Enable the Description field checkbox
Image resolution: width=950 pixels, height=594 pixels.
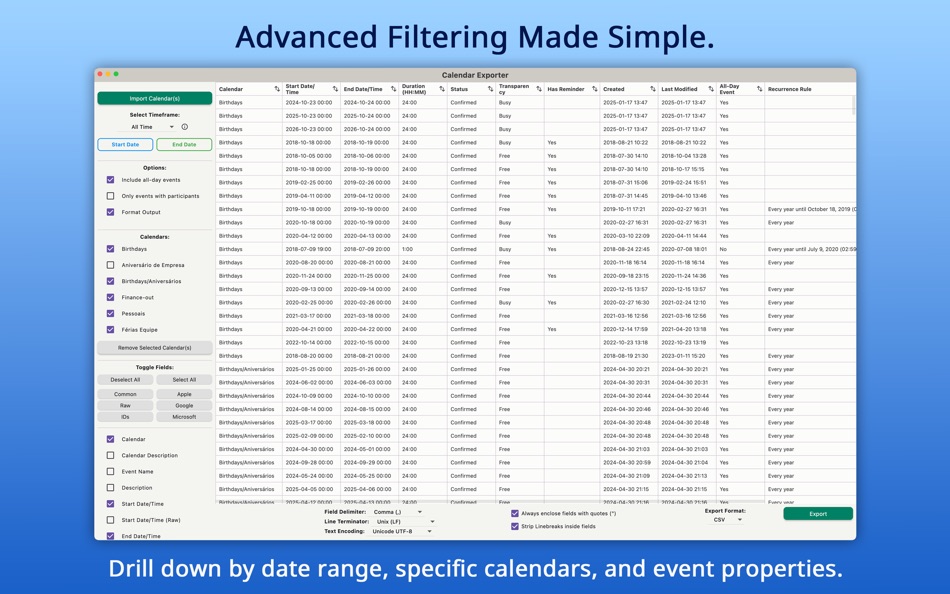[110, 487]
